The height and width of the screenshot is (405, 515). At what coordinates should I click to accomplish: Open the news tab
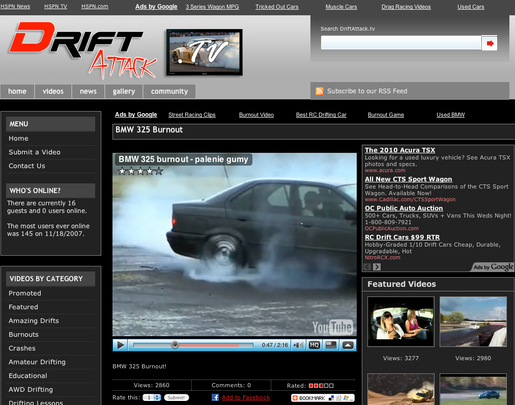coord(88,91)
